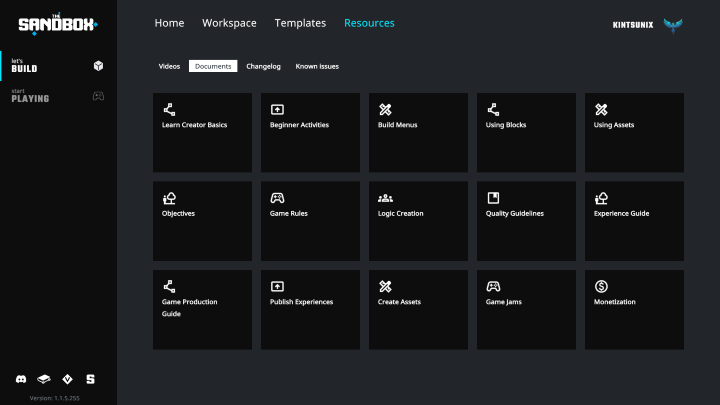Select the Documents sub-tab
The height and width of the screenshot is (405, 720).
(x=213, y=66)
